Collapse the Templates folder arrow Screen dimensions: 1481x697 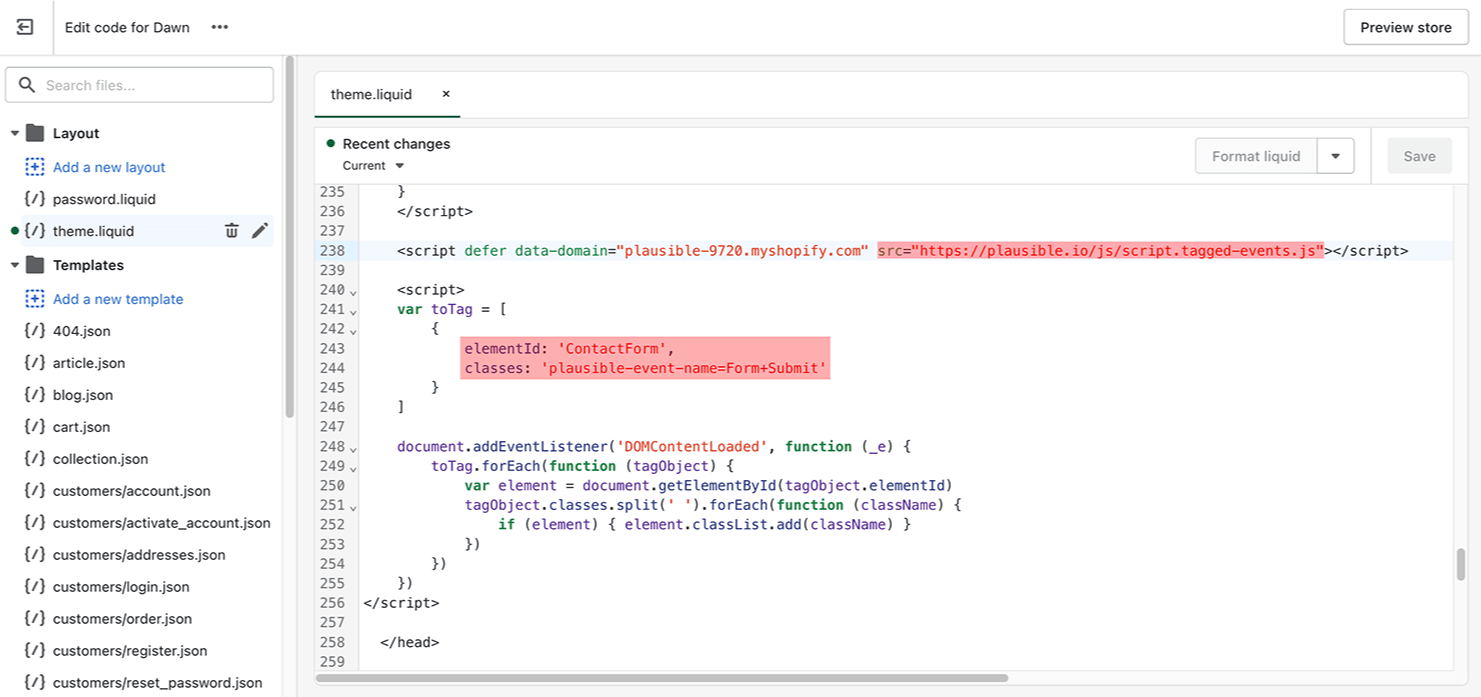tap(15, 265)
